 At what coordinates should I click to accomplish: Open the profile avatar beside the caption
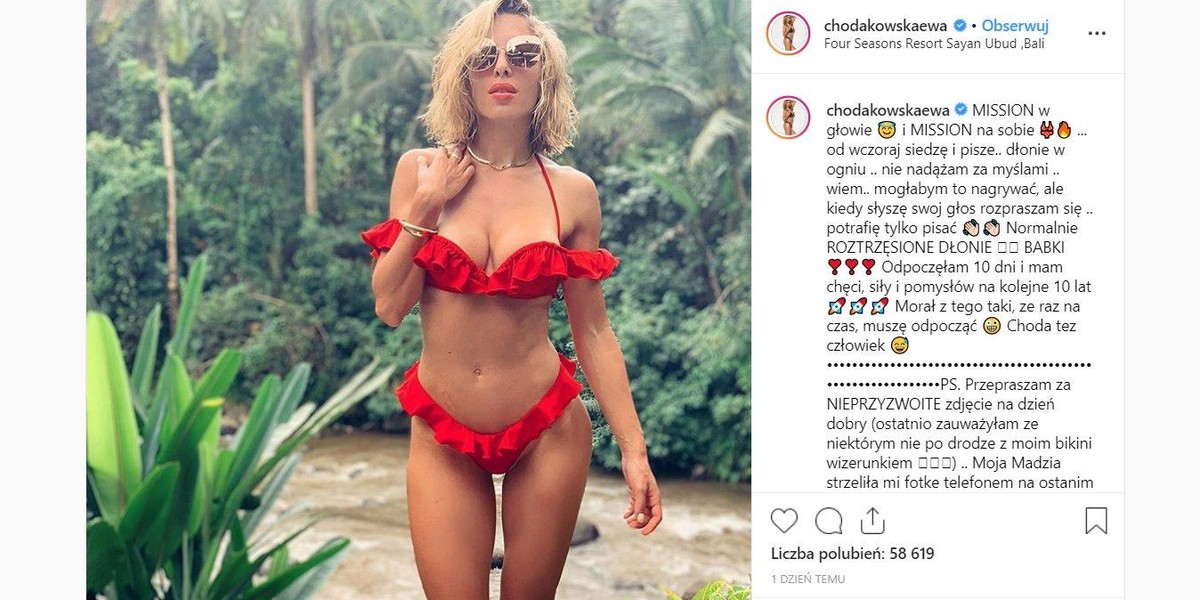788,117
